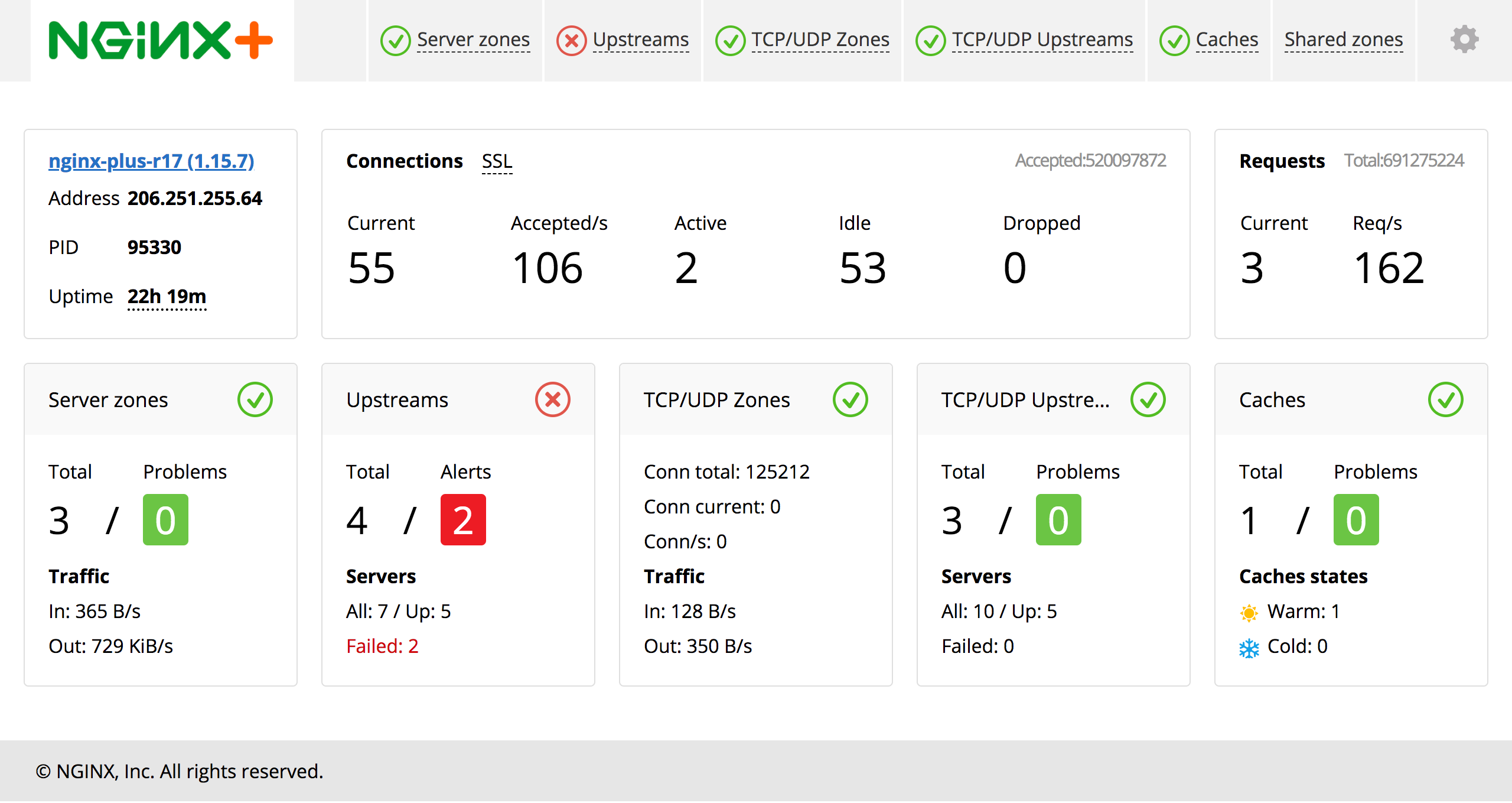Click the green check icon beside Server zones

coord(395,40)
